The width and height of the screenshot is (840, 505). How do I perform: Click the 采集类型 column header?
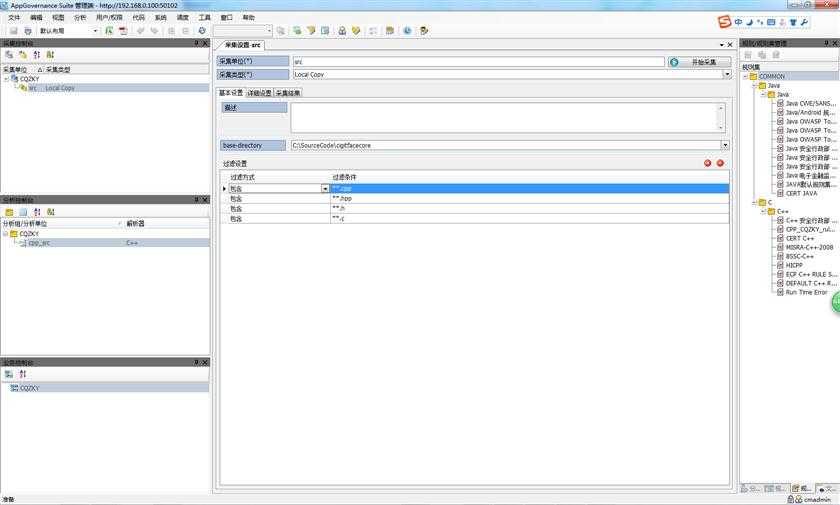[58, 70]
